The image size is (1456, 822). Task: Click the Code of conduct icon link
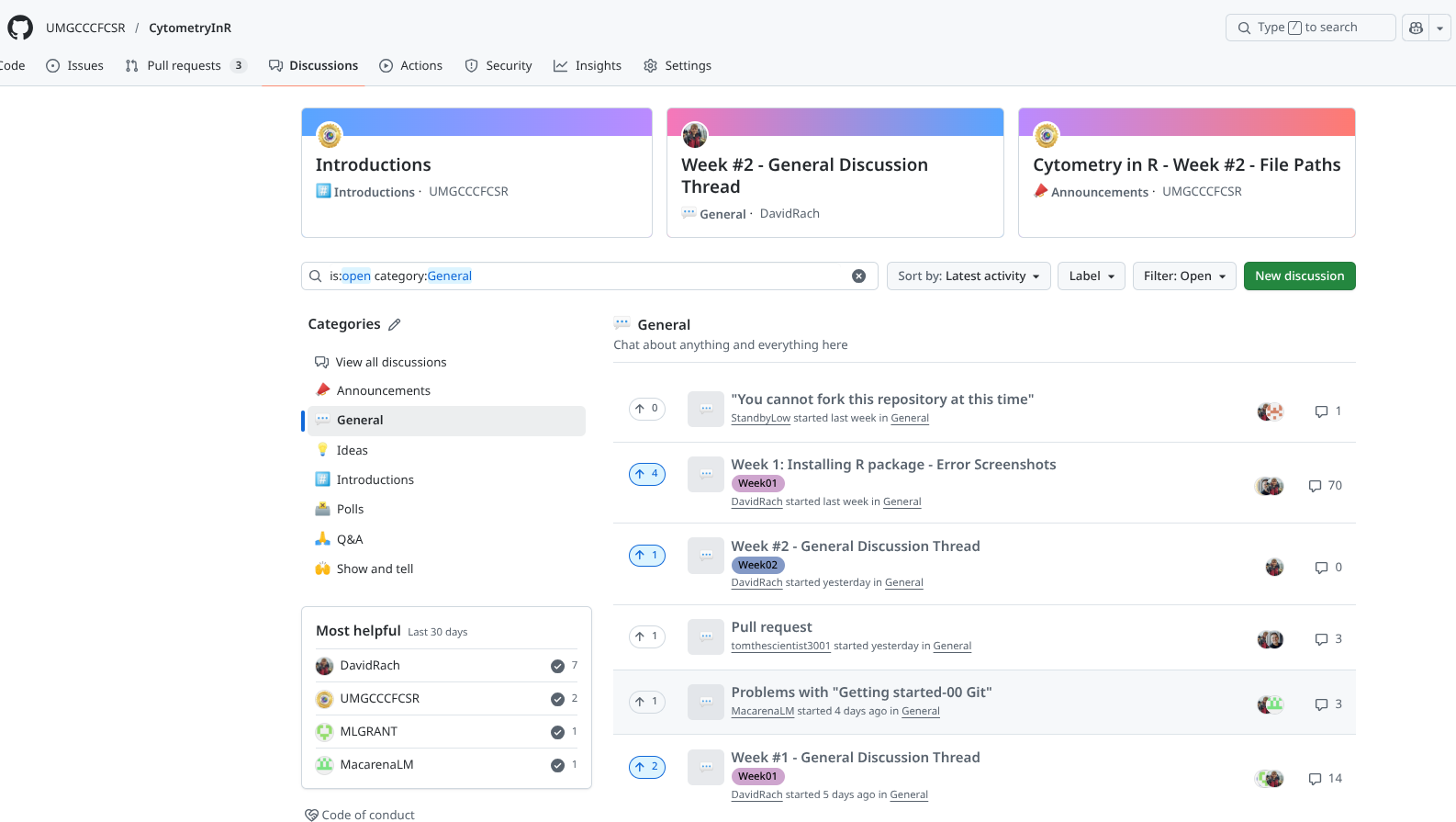point(311,815)
